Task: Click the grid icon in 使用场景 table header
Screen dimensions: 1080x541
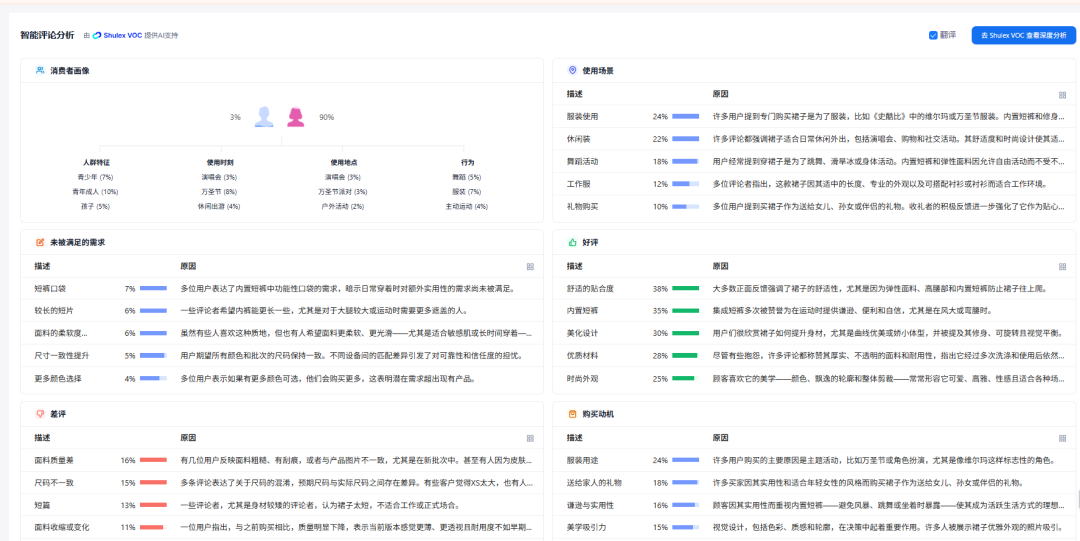Action: point(1062,95)
